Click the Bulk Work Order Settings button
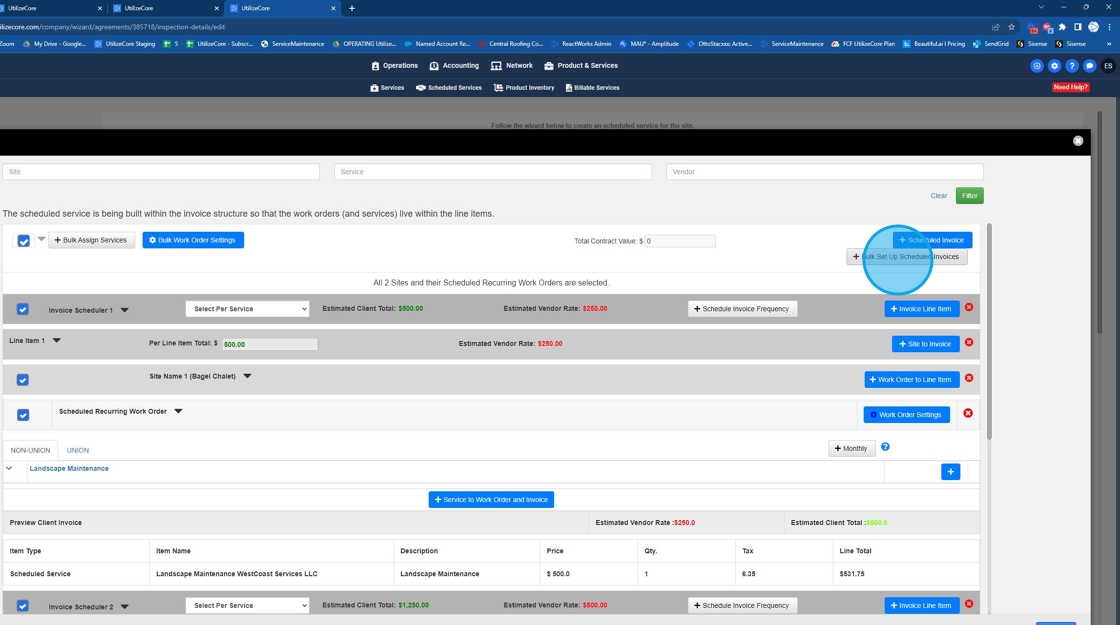Viewport: 1120px width, 625px height. [x=193, y=240]
